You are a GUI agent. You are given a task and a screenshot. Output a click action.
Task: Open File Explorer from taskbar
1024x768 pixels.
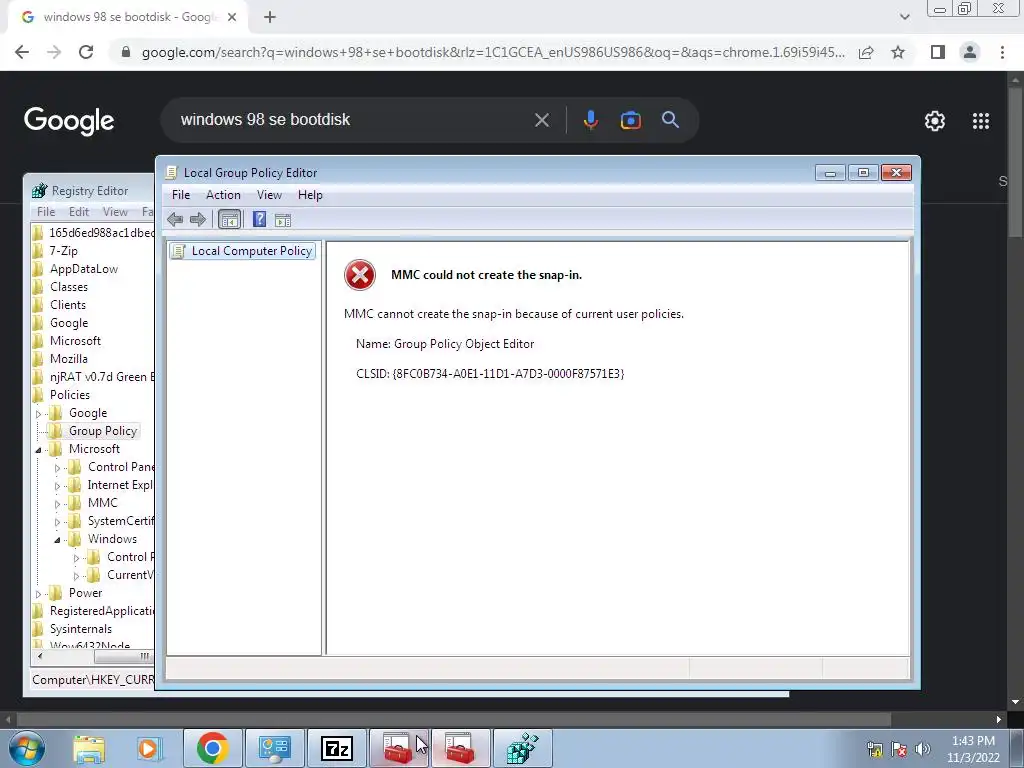(x=88, y=748)
